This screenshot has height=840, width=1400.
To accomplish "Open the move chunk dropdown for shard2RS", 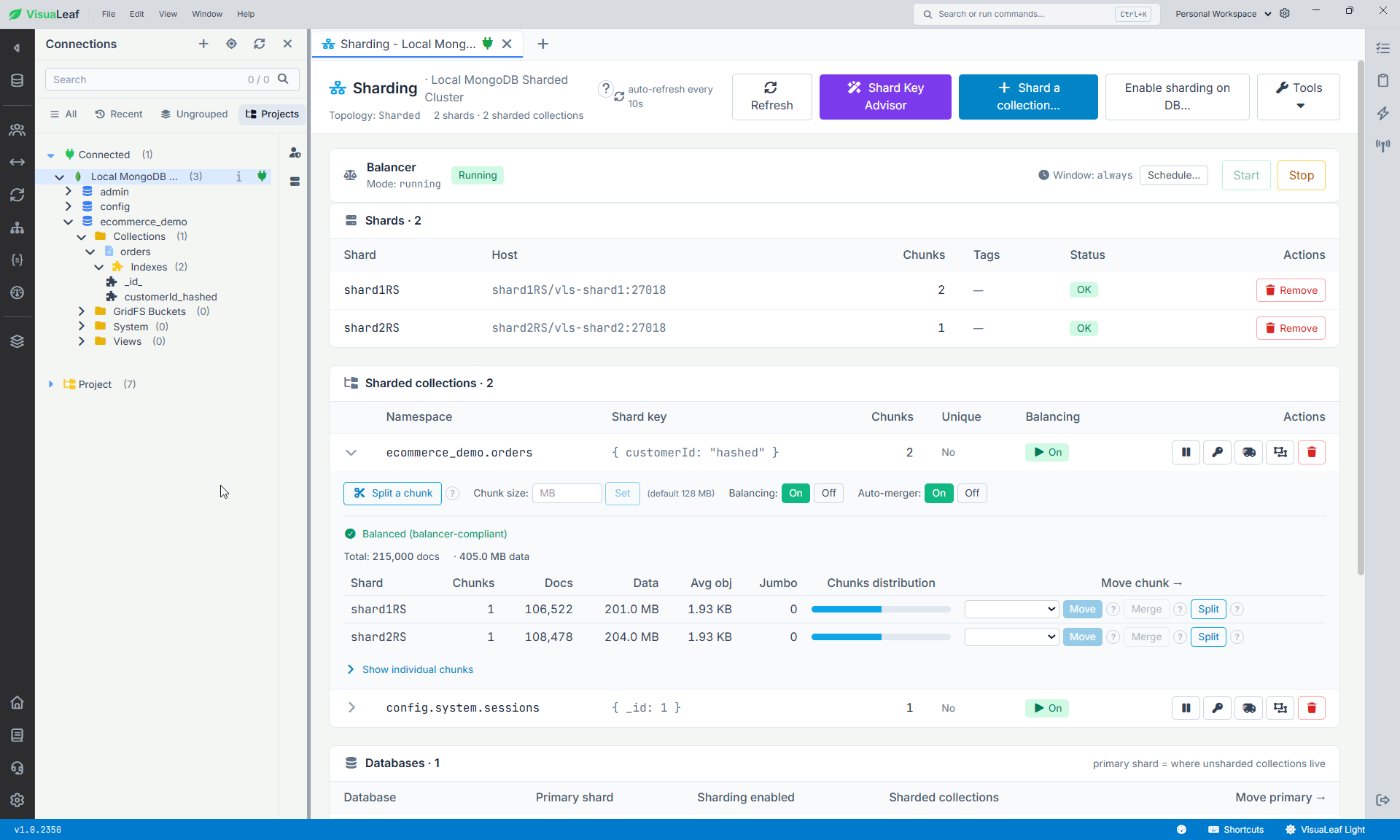I will click(1011, 637).
